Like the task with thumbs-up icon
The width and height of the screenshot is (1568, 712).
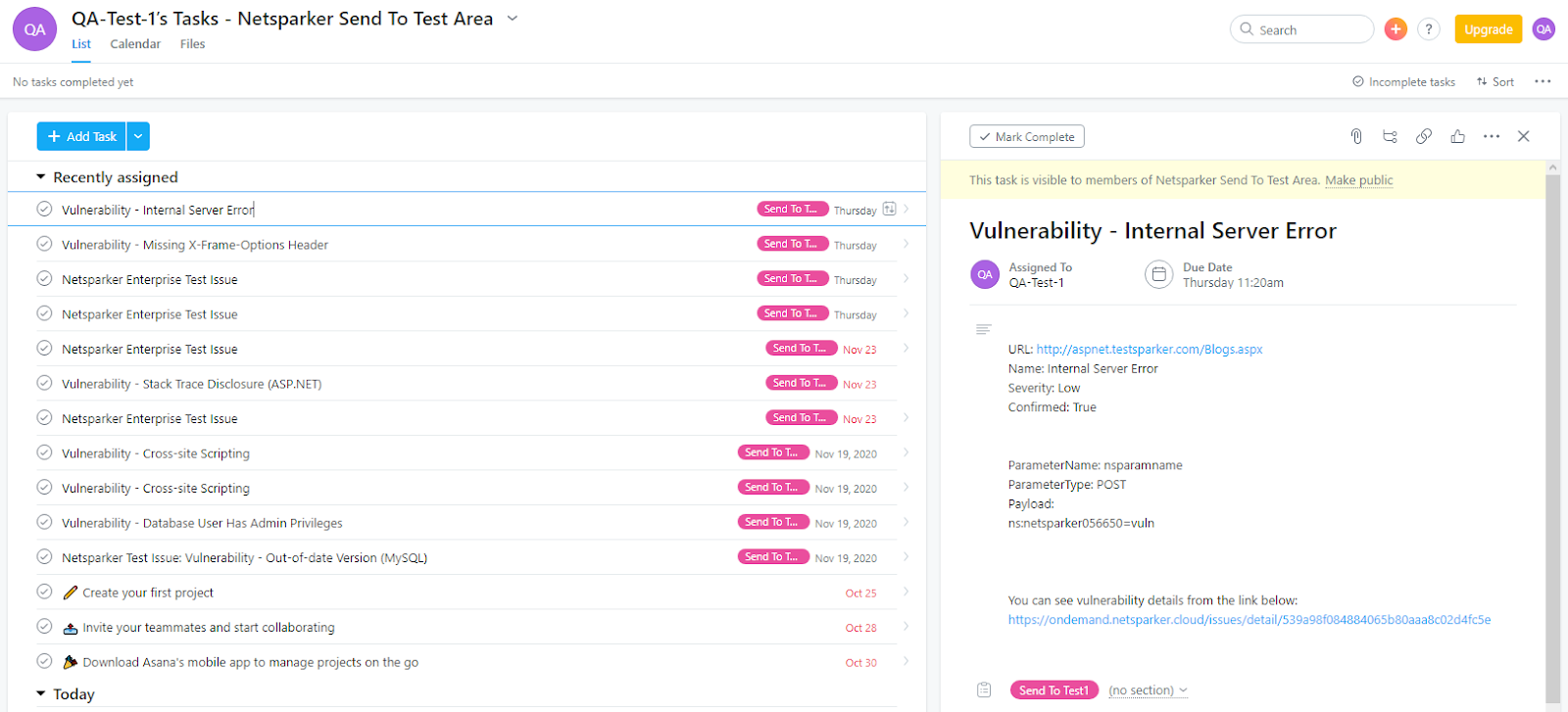click(x=1458, y=137)
